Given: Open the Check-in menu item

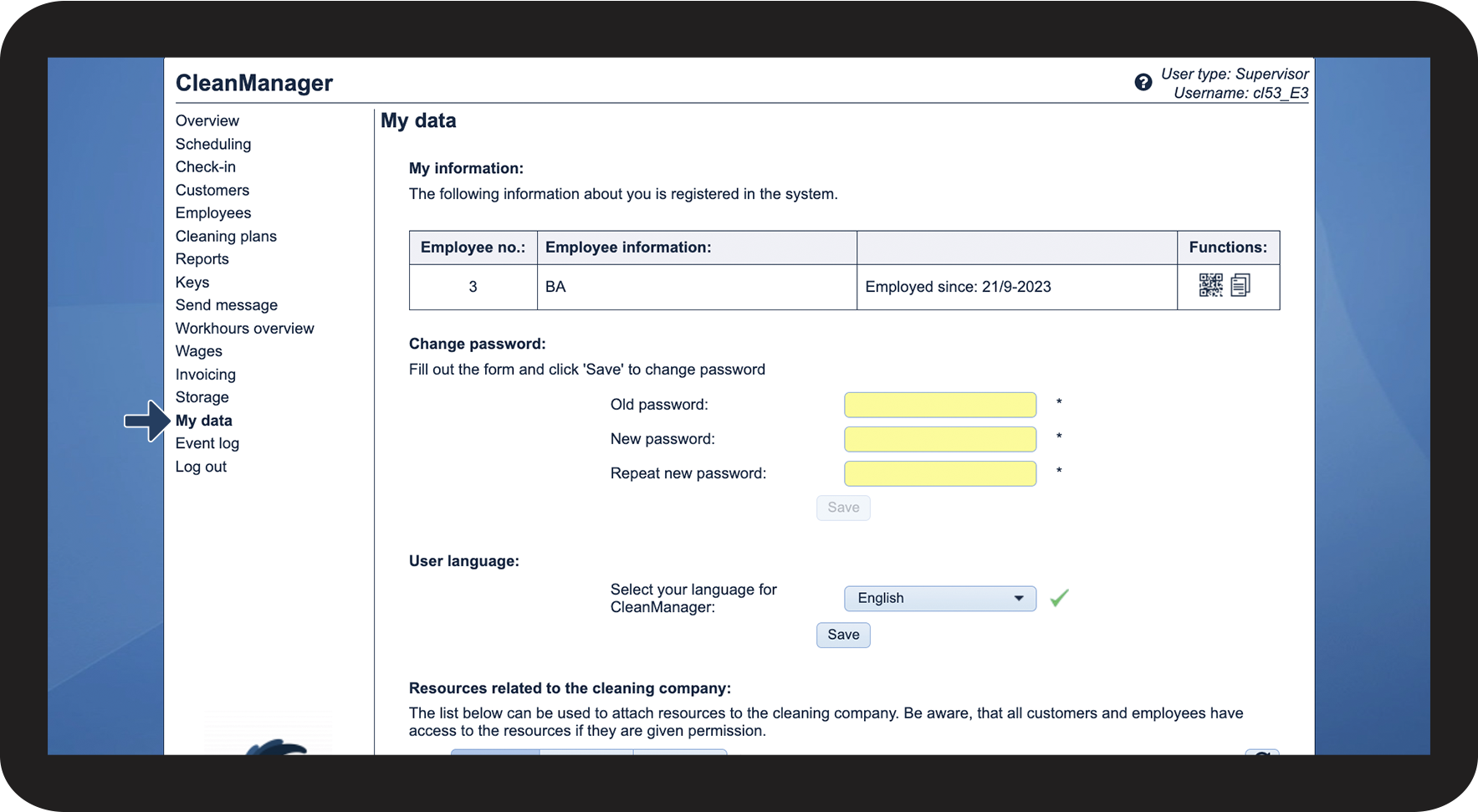Looking at the screenshot, I should point(205,166).
